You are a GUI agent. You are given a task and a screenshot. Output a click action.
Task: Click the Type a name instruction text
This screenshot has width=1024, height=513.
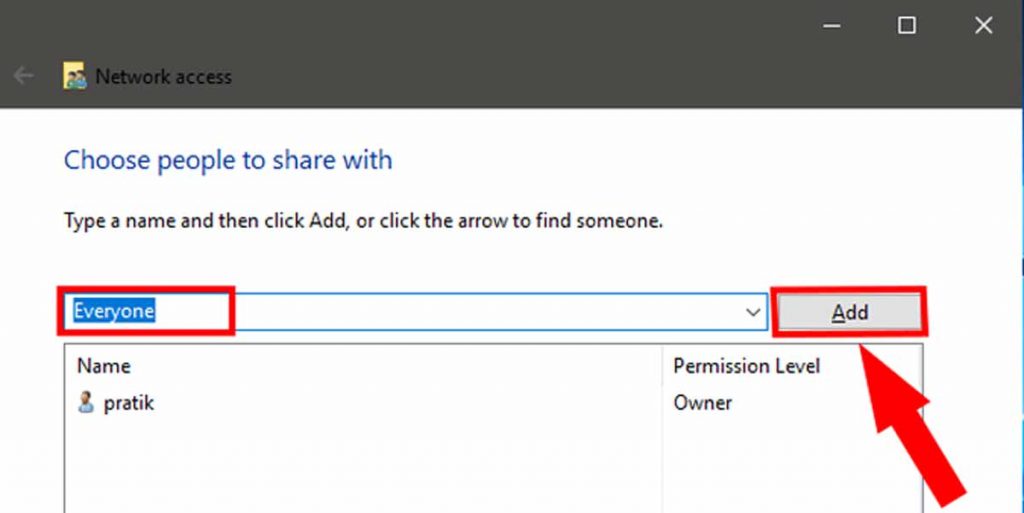(x=363, y=221)
